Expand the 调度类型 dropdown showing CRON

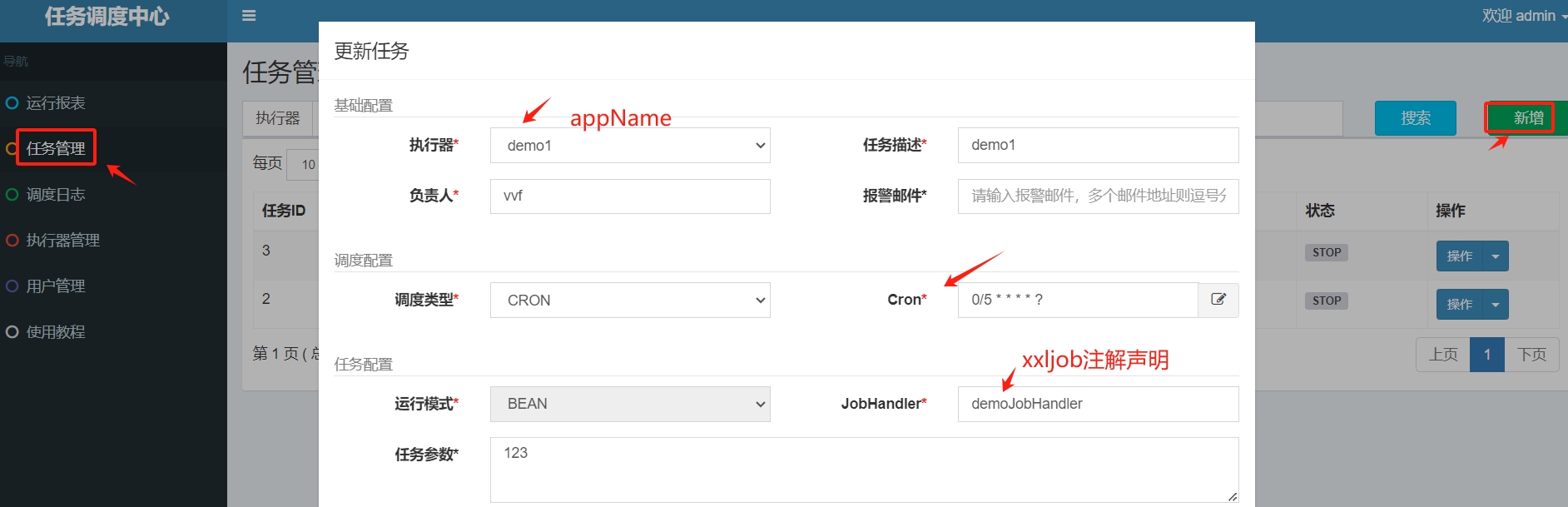click(x=630, y=301)
